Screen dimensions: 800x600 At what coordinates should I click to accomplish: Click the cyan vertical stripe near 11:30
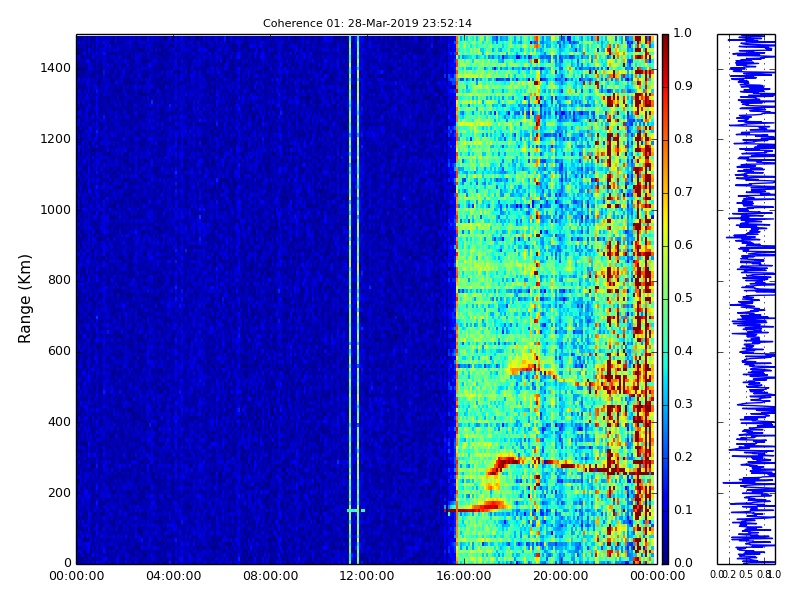click(x=350, y=299)
